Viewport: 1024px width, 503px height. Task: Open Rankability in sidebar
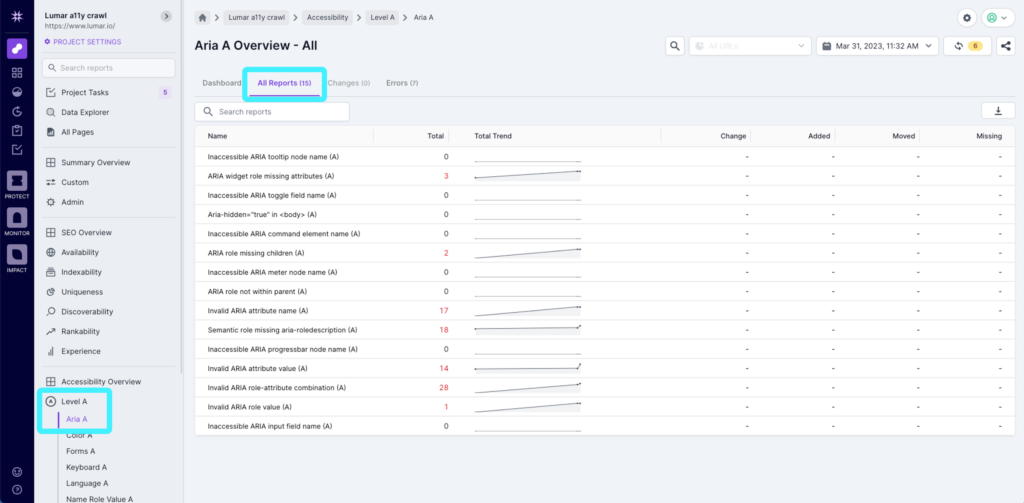(x=80, y=331)
